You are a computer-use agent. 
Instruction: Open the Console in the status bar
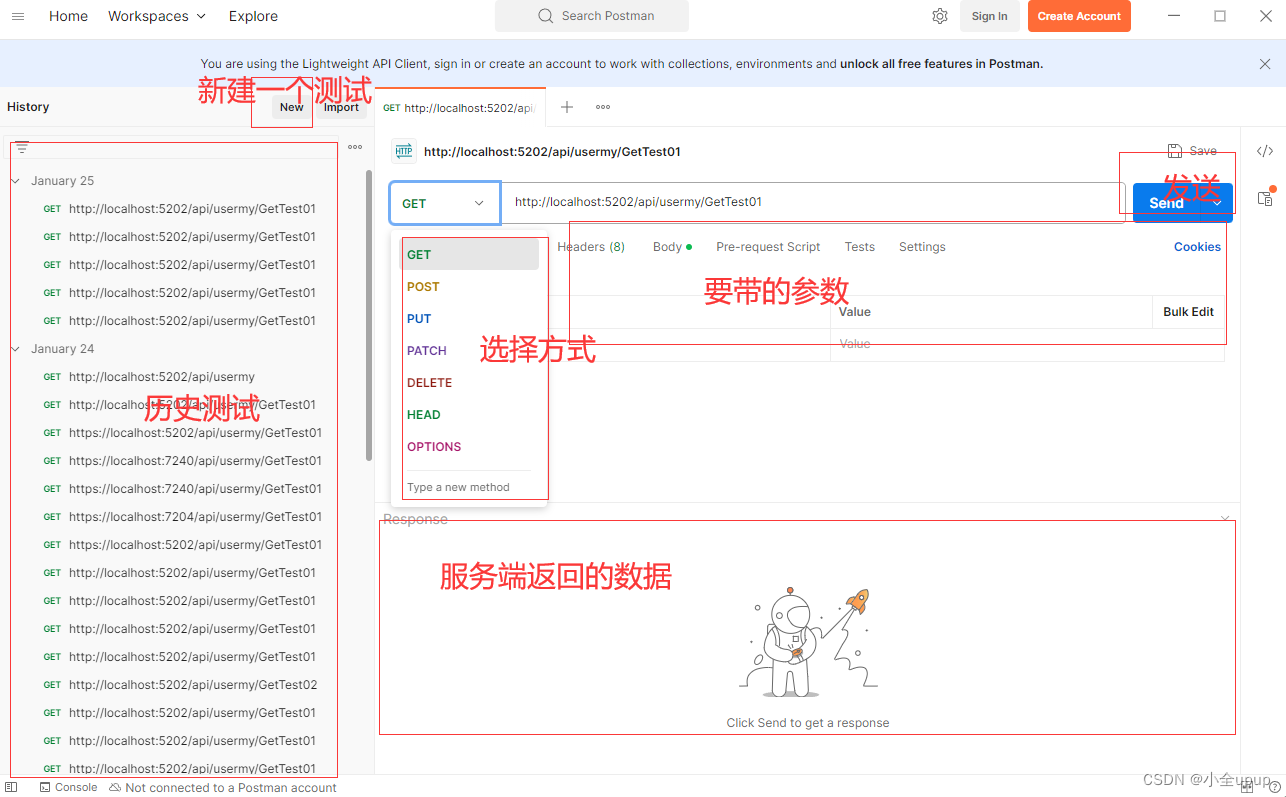(x=68, y=787)
